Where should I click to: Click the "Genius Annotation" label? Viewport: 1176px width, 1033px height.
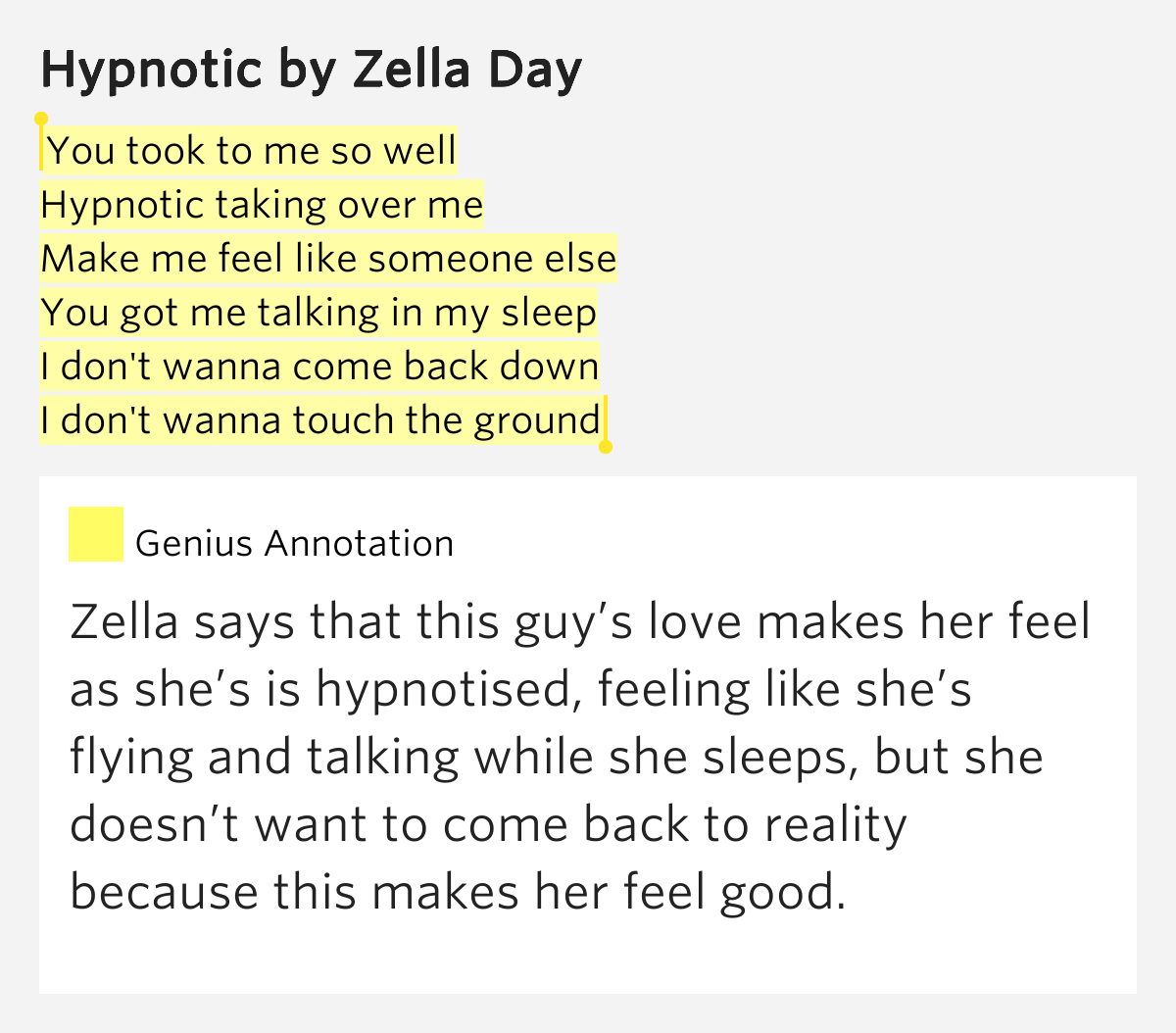[294, 543]
